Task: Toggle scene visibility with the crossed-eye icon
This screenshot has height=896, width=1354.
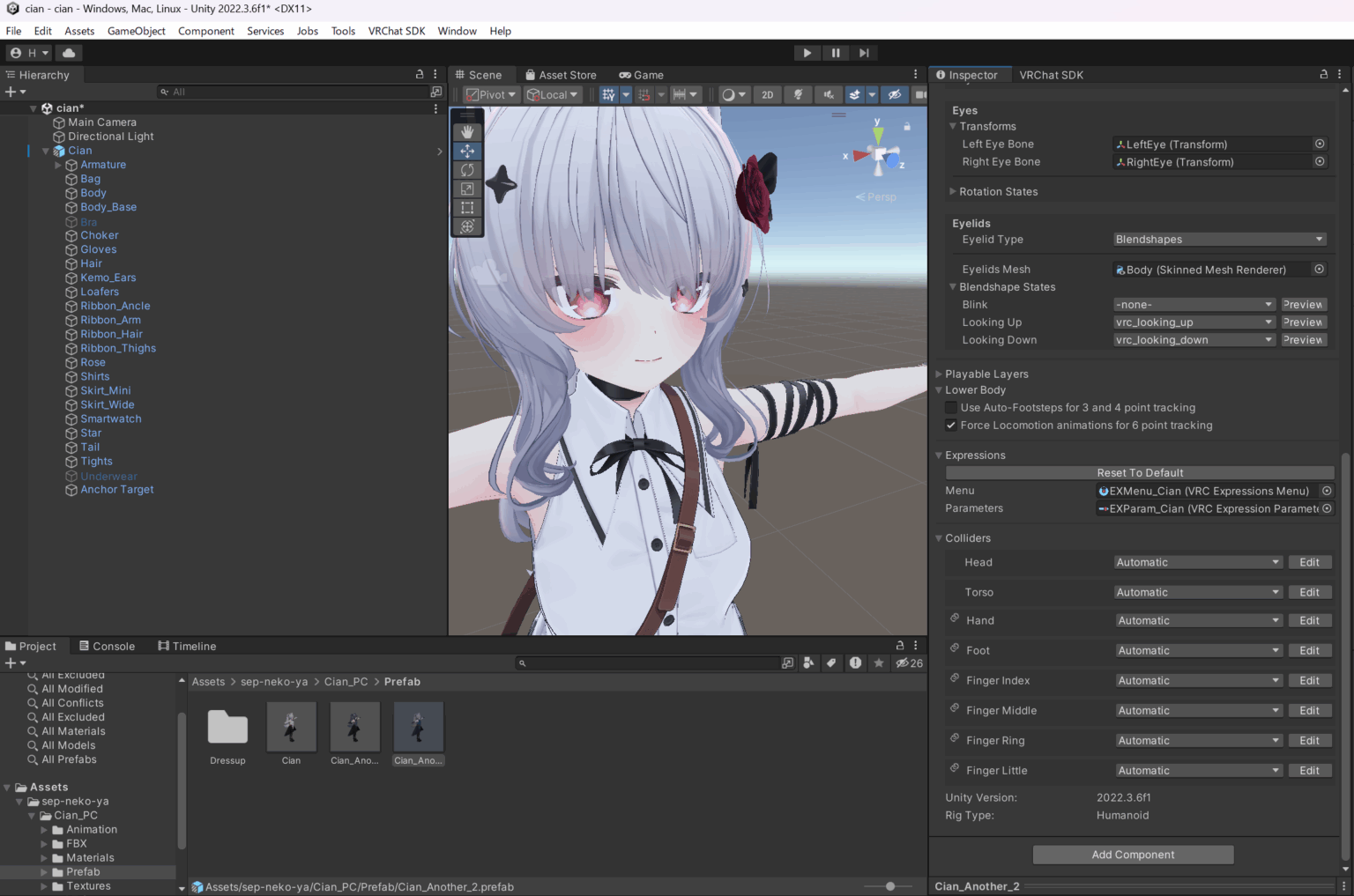Action: pyautogui.click(x=894, y=94)
